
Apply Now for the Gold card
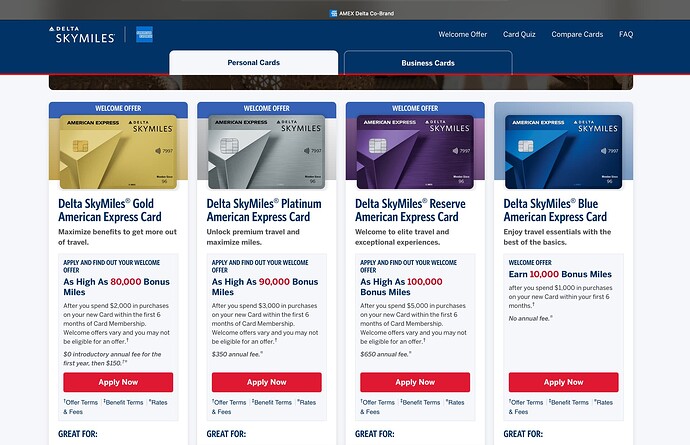tap(118, 382)
